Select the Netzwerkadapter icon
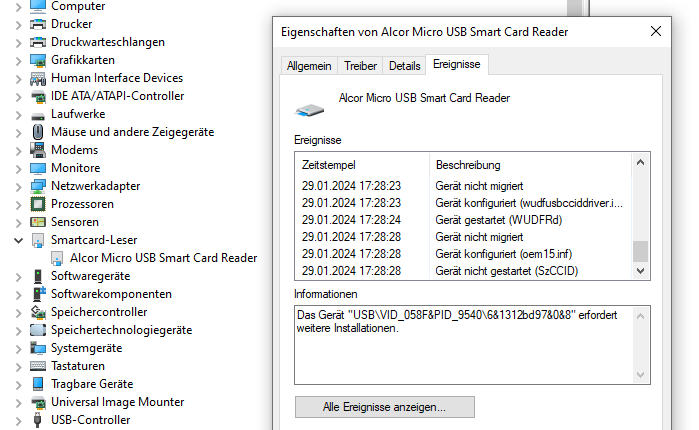 [x=38, y=186]
